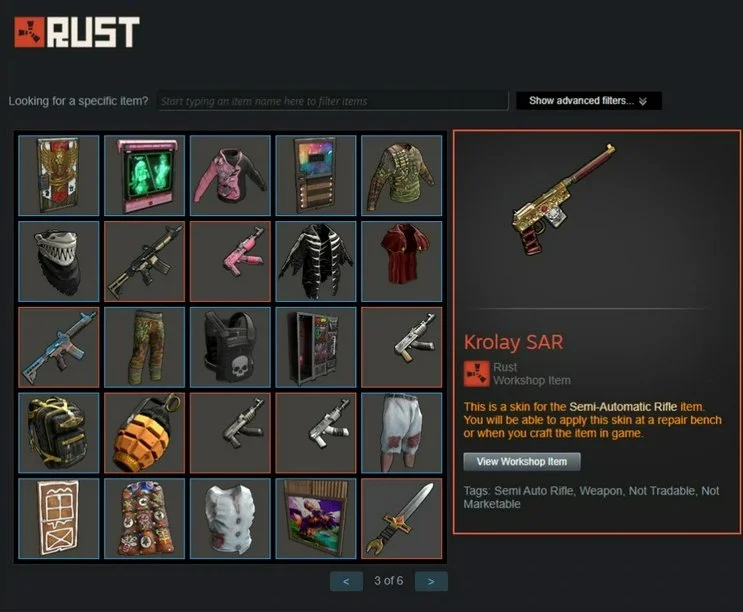Click the Krolay SAR preview image
The image size is (743, 612).
click(564, 199)
